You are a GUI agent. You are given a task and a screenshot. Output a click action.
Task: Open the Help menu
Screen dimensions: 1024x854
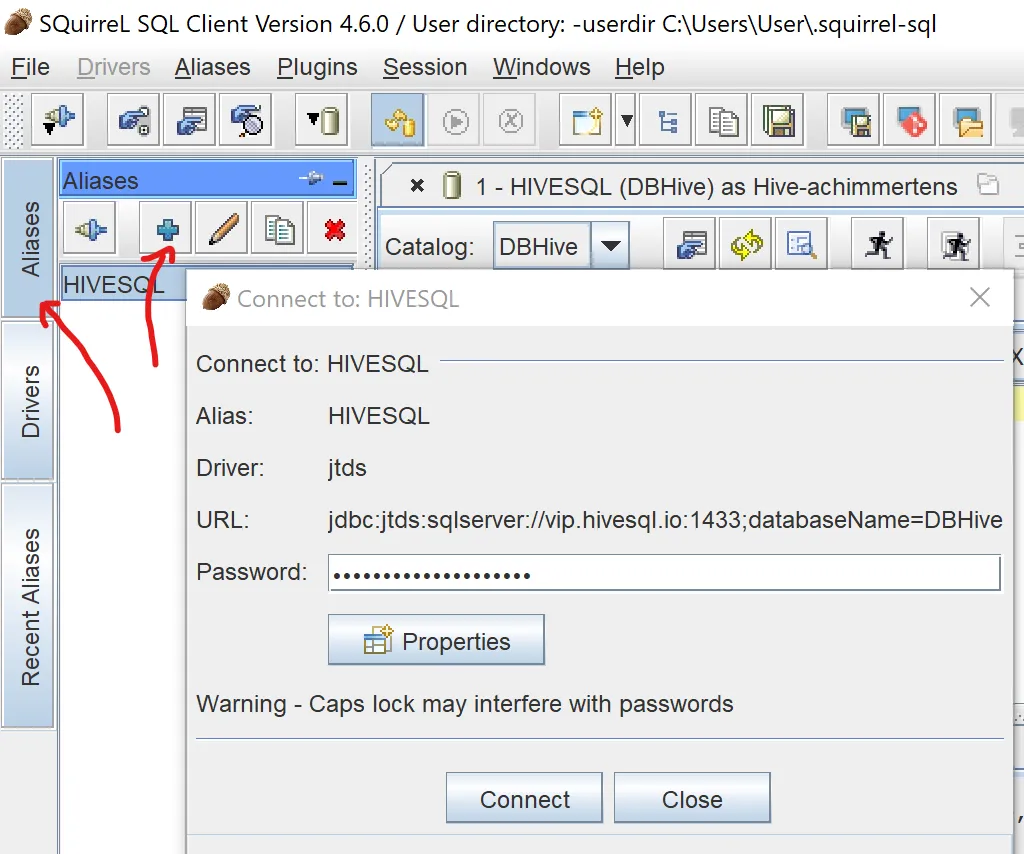639,67
